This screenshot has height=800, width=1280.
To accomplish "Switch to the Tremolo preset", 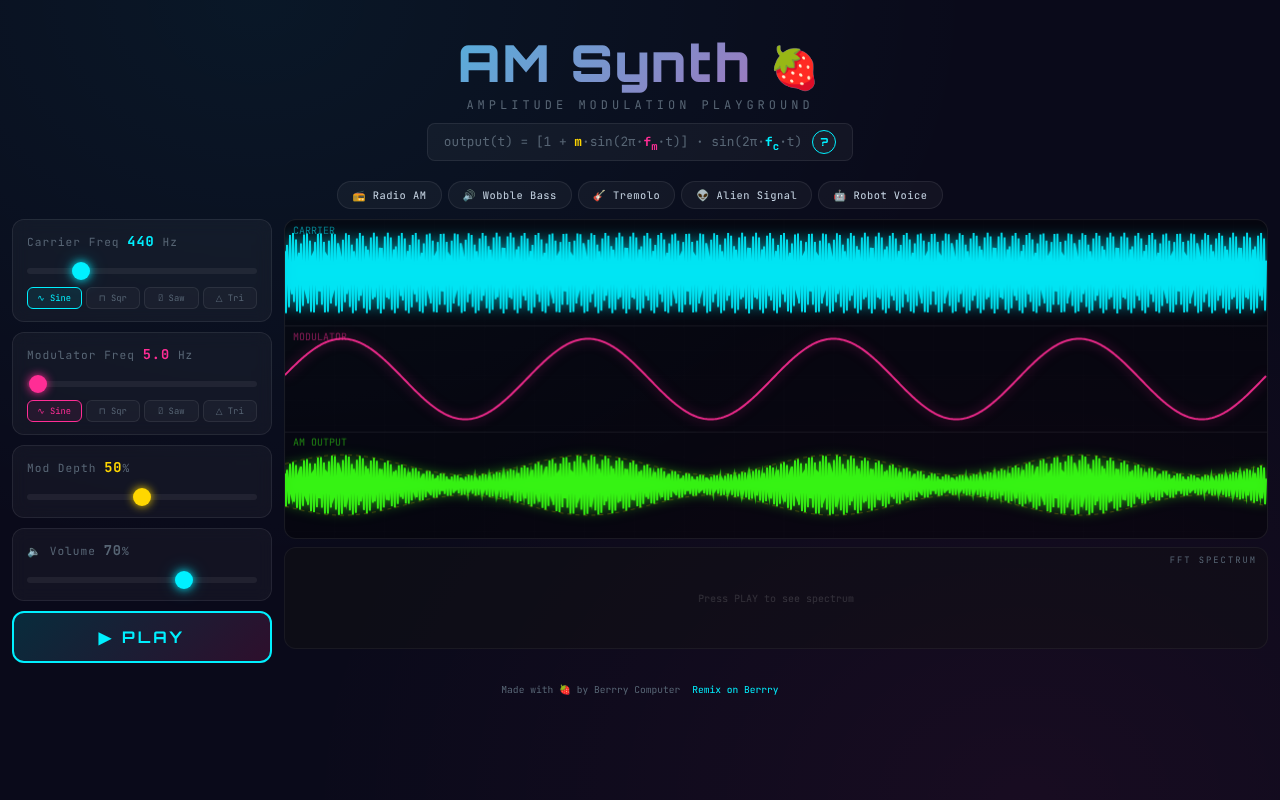I will pyautogui.click(x=626, y=195).
